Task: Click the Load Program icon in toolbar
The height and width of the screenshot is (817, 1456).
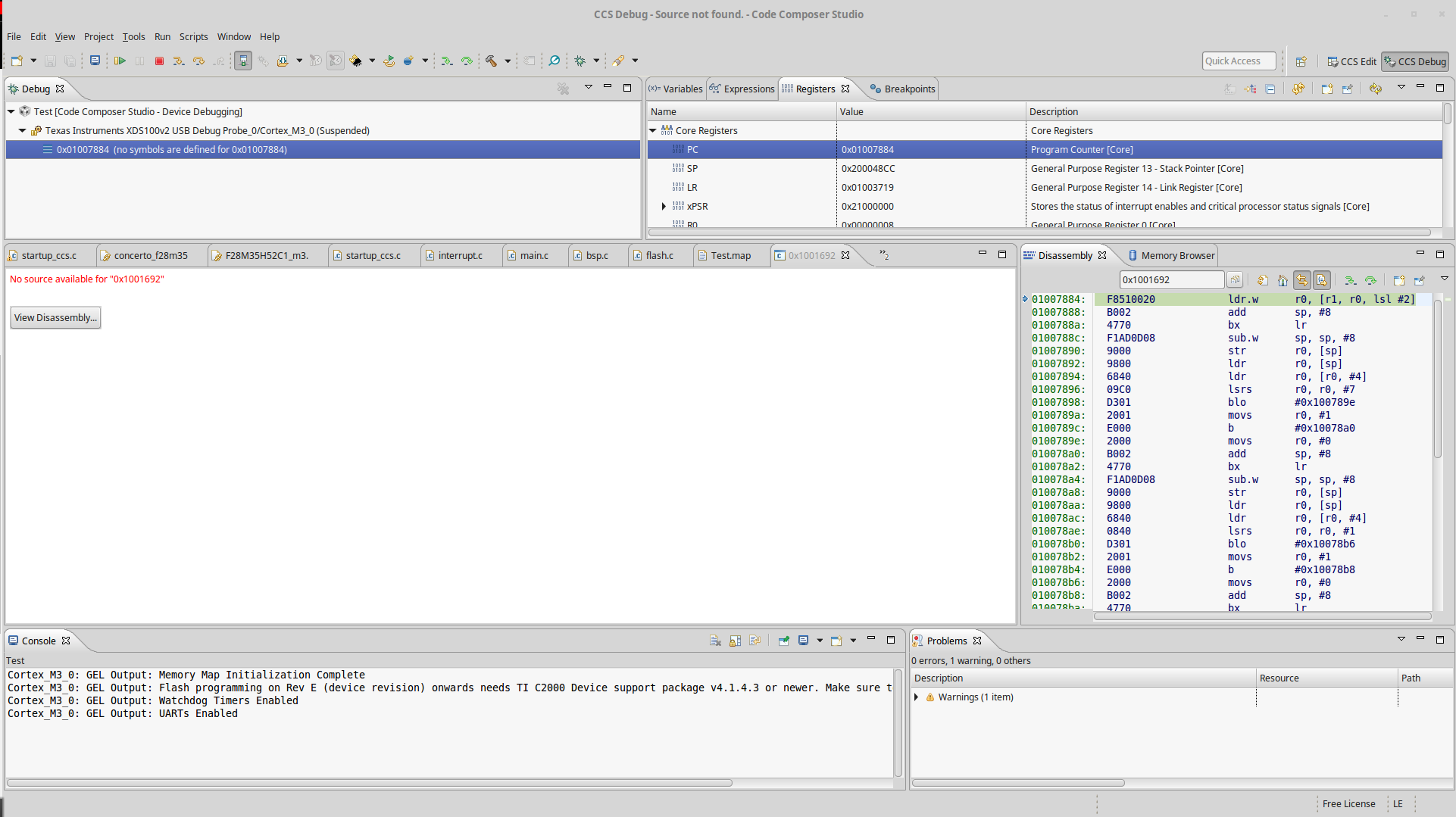Action: 283,61
